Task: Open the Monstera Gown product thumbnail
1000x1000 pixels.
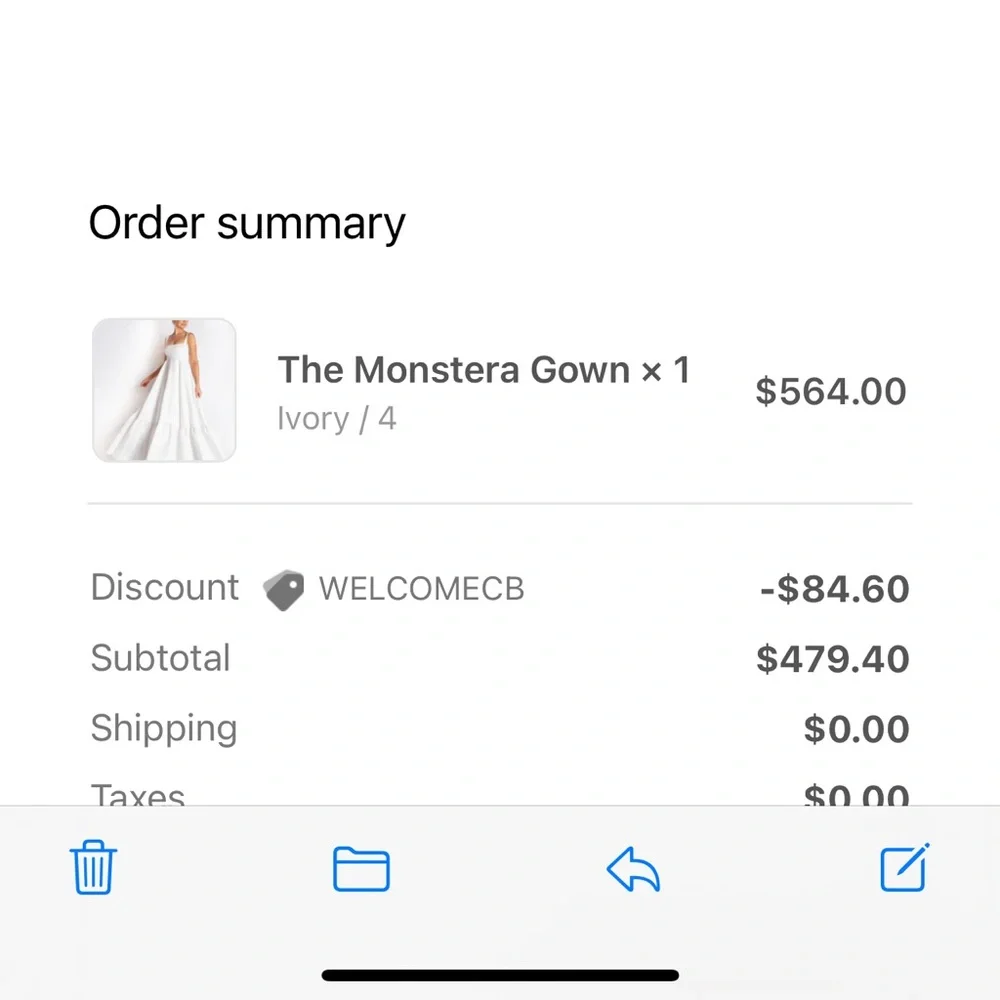Action: point(164,390)
